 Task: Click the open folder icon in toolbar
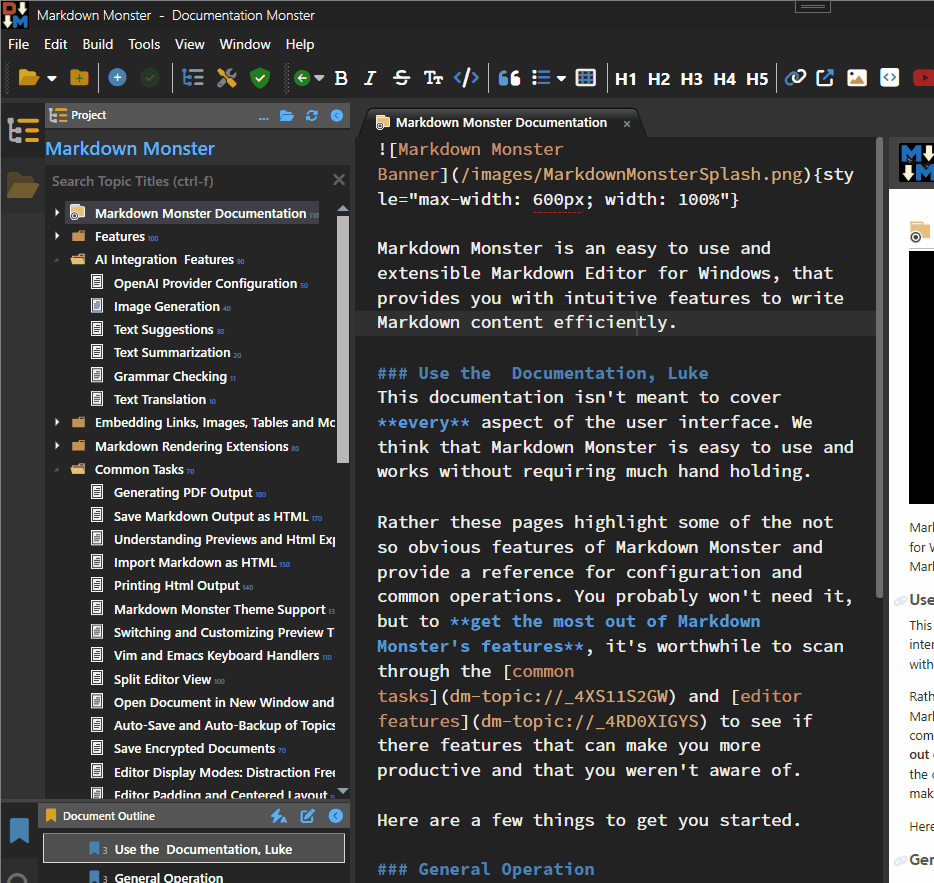[28, 77]
